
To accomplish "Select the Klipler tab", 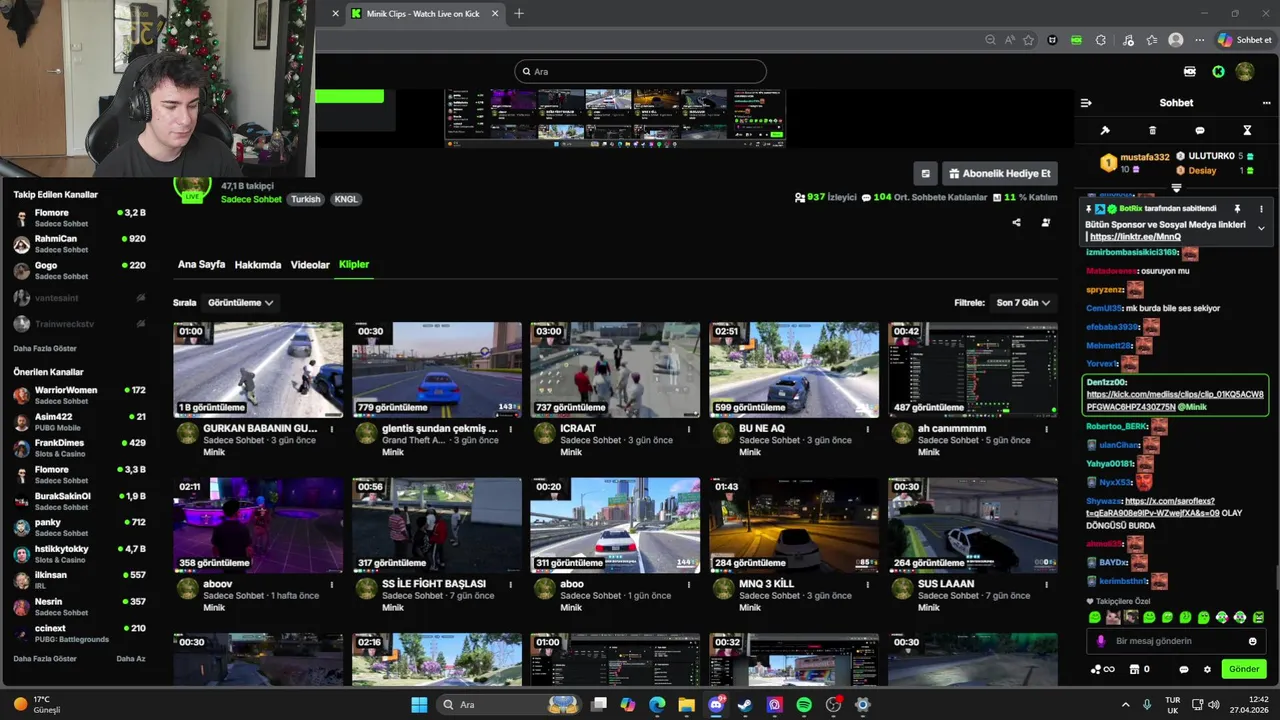I will pyautogui.click(x=354, y=265).
